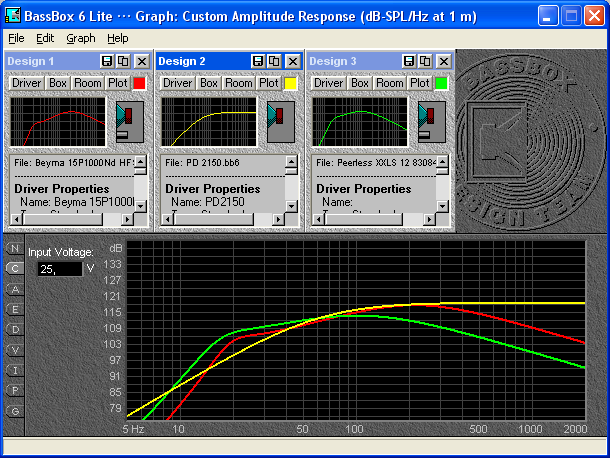Screen dimensions: 610x458
Task: Click right arrow of Design 2 horizontal scrollbar
Action: click(x=278, y=219)
